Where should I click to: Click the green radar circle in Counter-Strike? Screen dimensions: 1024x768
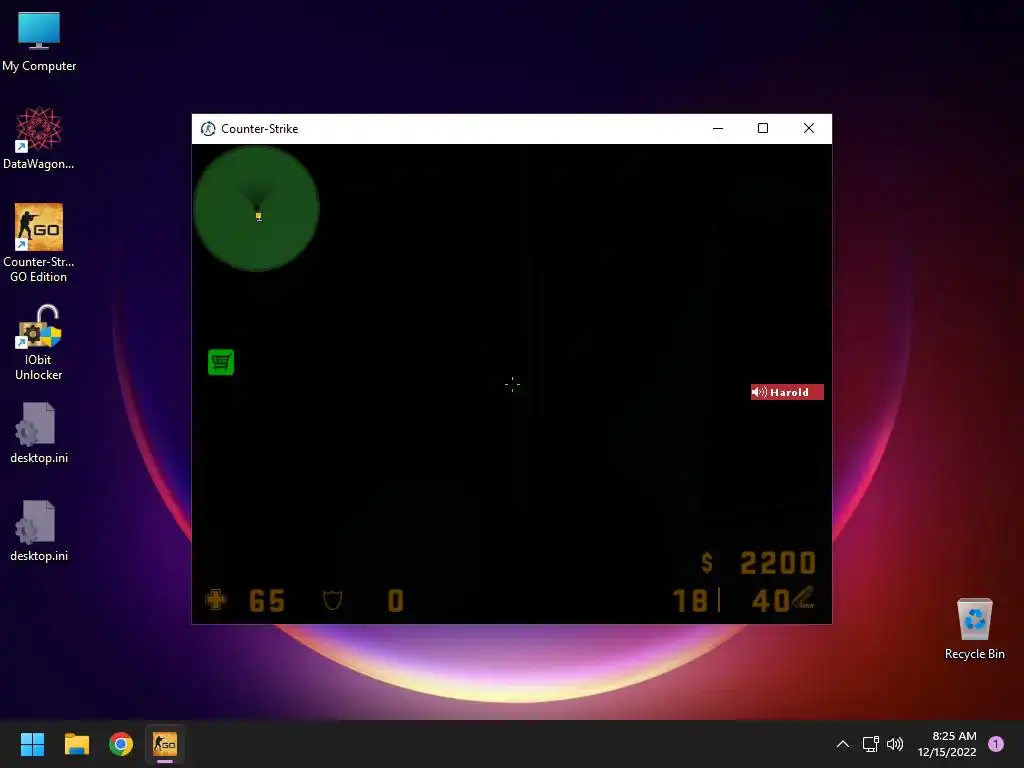(x=257, y=208)
